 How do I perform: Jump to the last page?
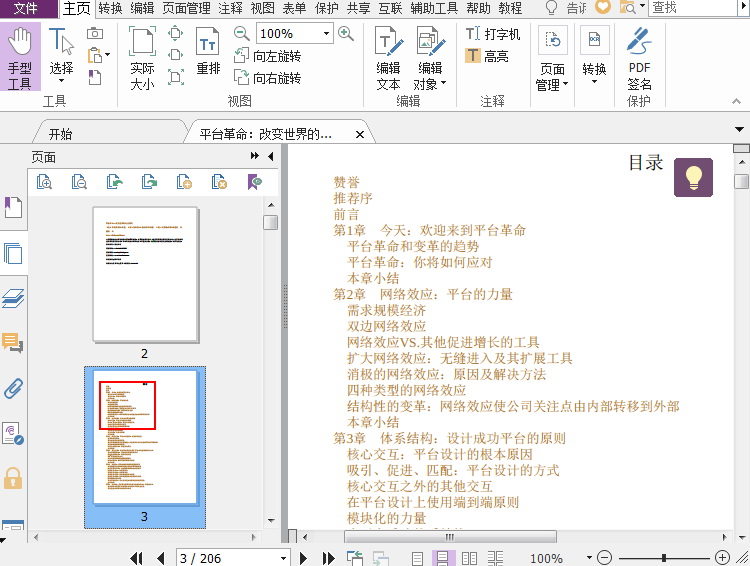point(329,558)
